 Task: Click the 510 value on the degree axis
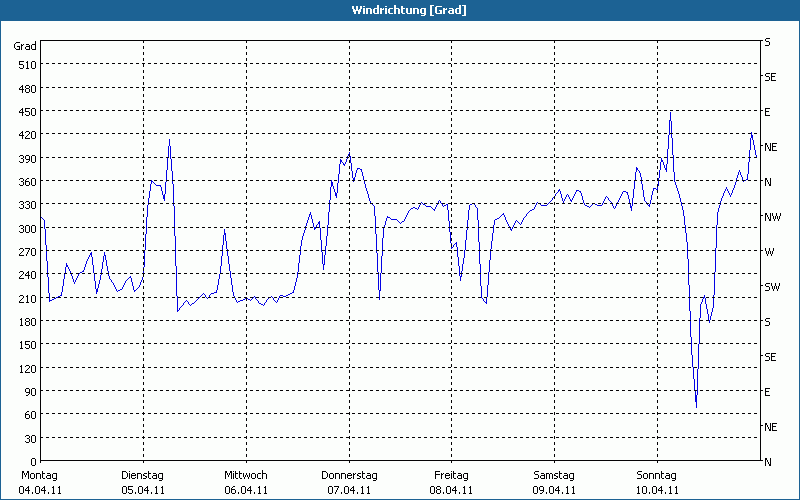28,65
